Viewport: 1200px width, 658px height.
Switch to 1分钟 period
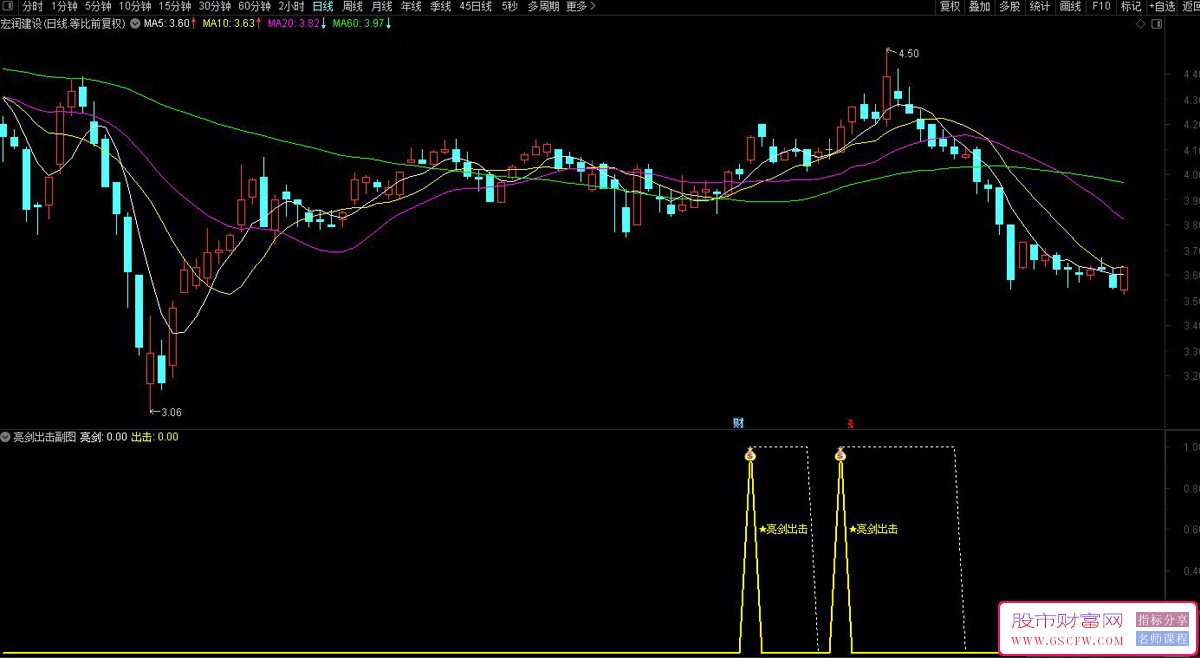coord(64,6)
